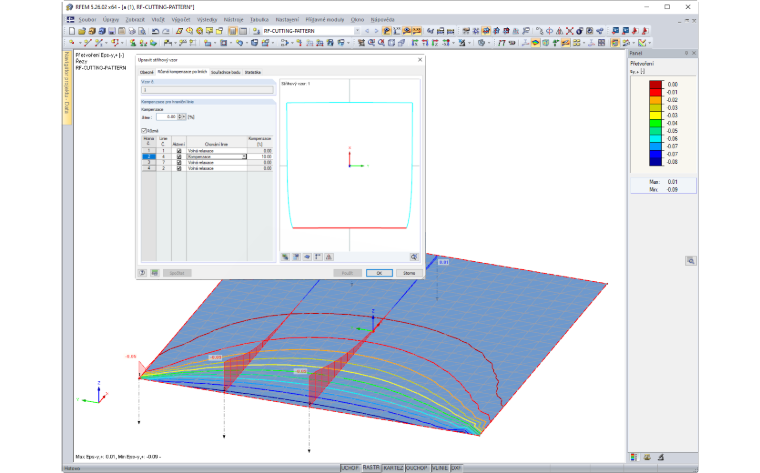760x473 pixels.
Task: Click the Open folder icon in toolbar
Action: point(82,31)
